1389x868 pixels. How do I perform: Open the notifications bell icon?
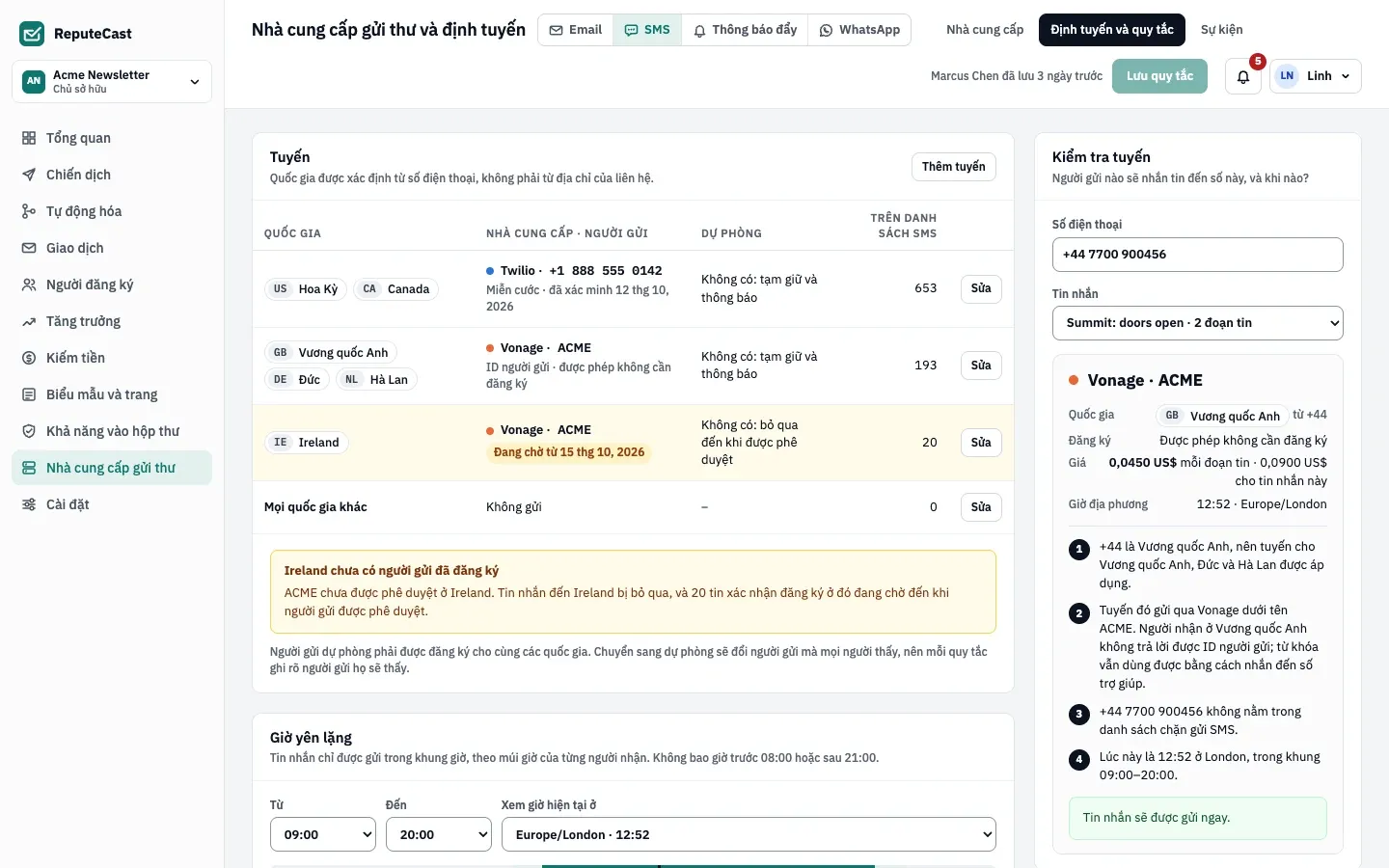coord(1243,76)
